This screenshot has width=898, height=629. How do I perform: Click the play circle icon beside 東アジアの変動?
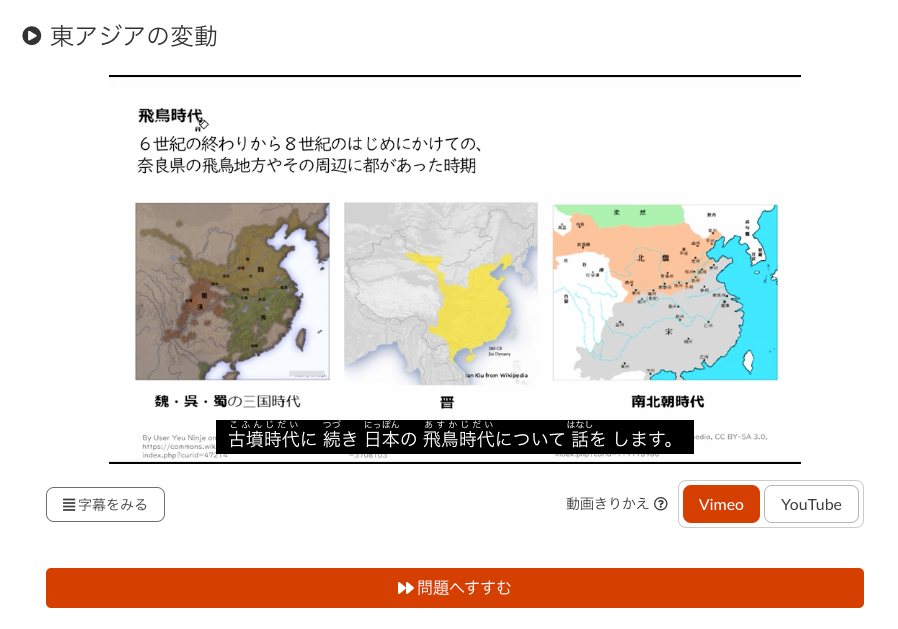[x=32, y=37]
